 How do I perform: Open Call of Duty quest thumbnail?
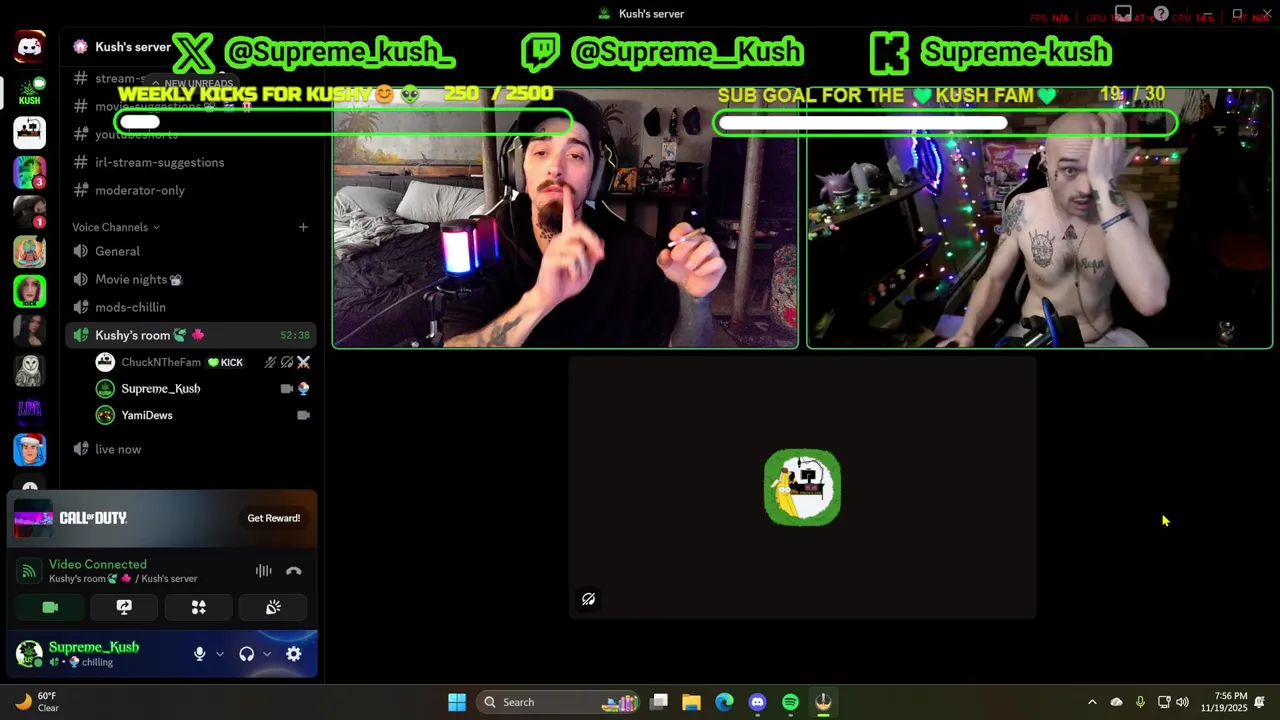33,518
